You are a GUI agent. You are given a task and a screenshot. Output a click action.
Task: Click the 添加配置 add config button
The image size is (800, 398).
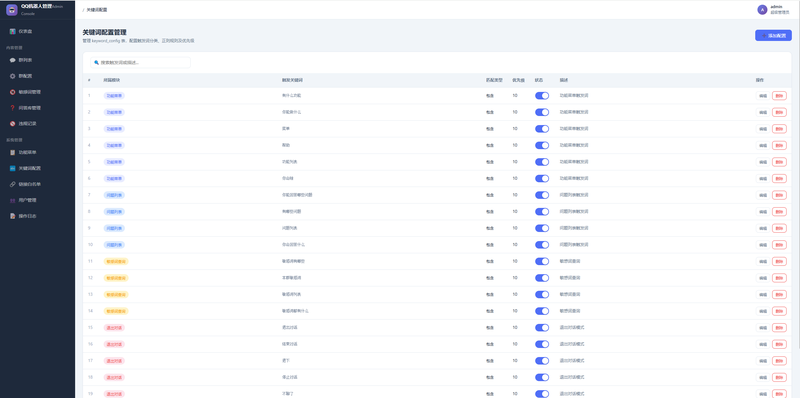pos(773,36)
